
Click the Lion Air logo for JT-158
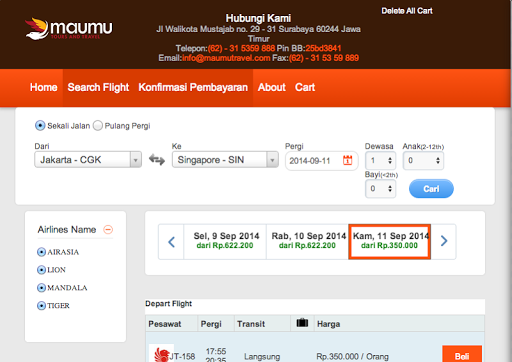tap(161, 354)
